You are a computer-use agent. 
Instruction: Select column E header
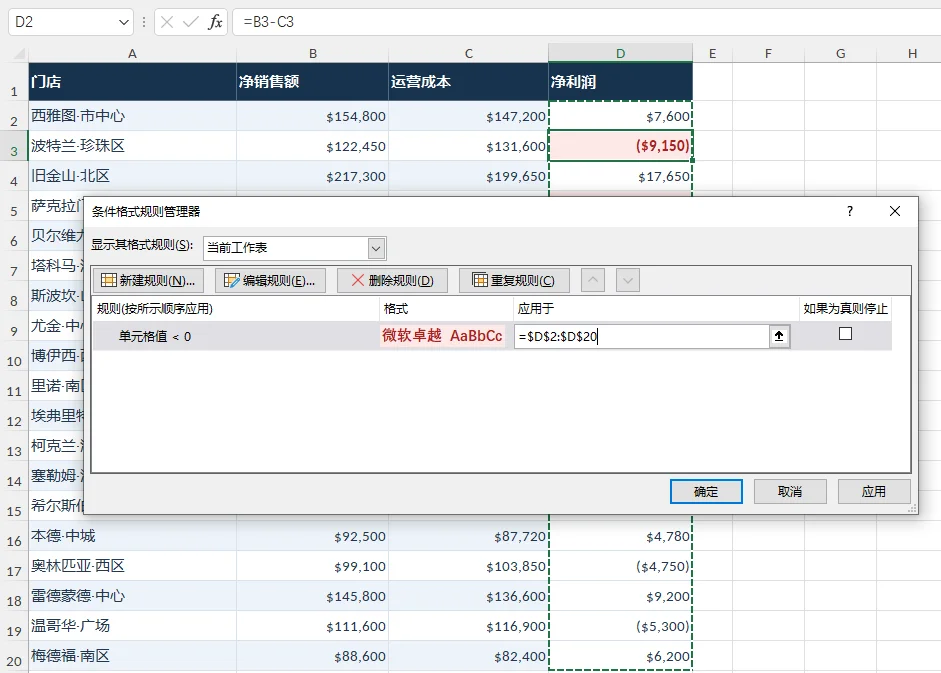pos(712,53)
